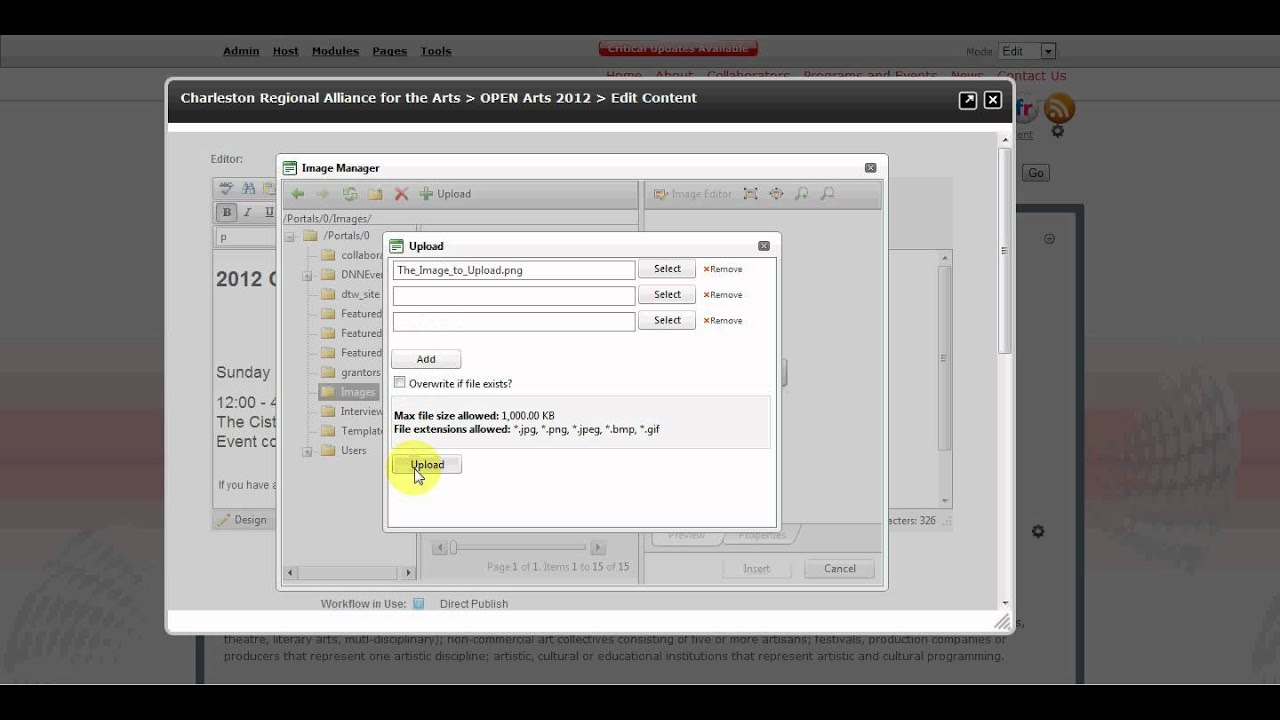1280x720 pixels.
Task: Open the Modules menu
Action: click(335, 51)
